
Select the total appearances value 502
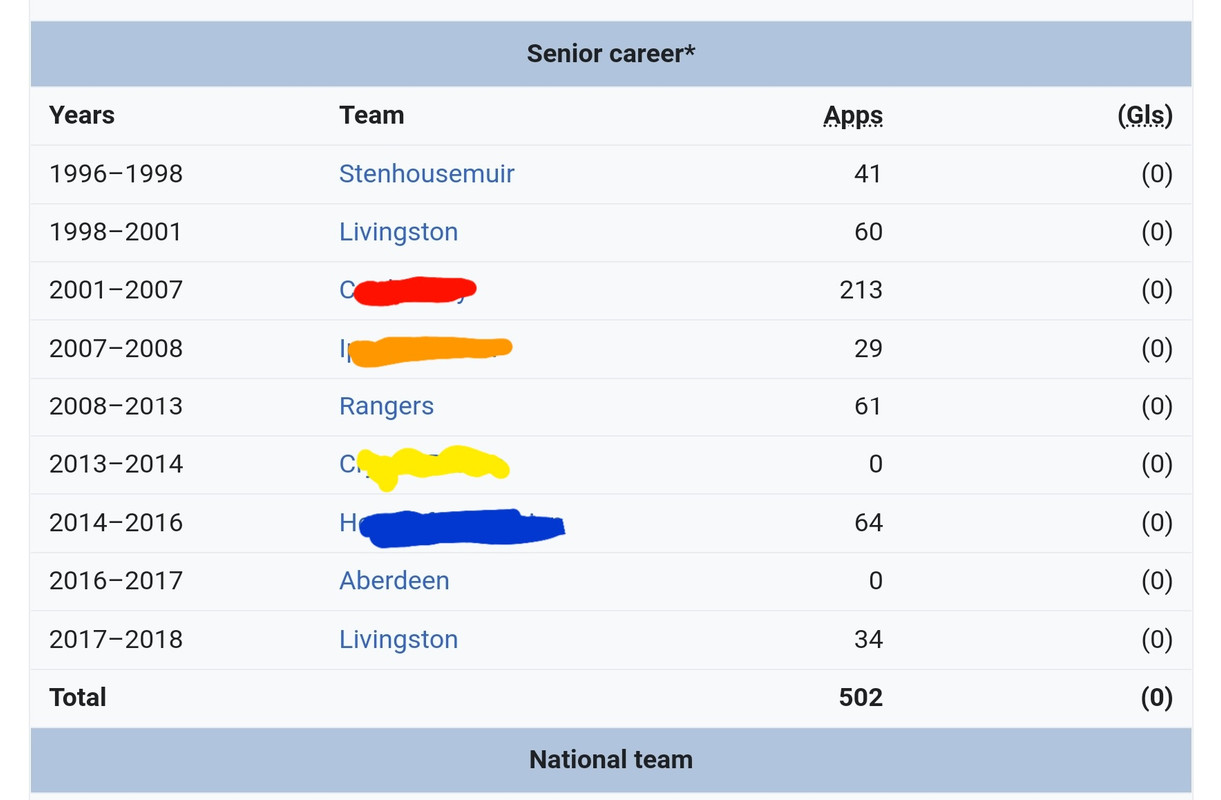tap(860, 698)
